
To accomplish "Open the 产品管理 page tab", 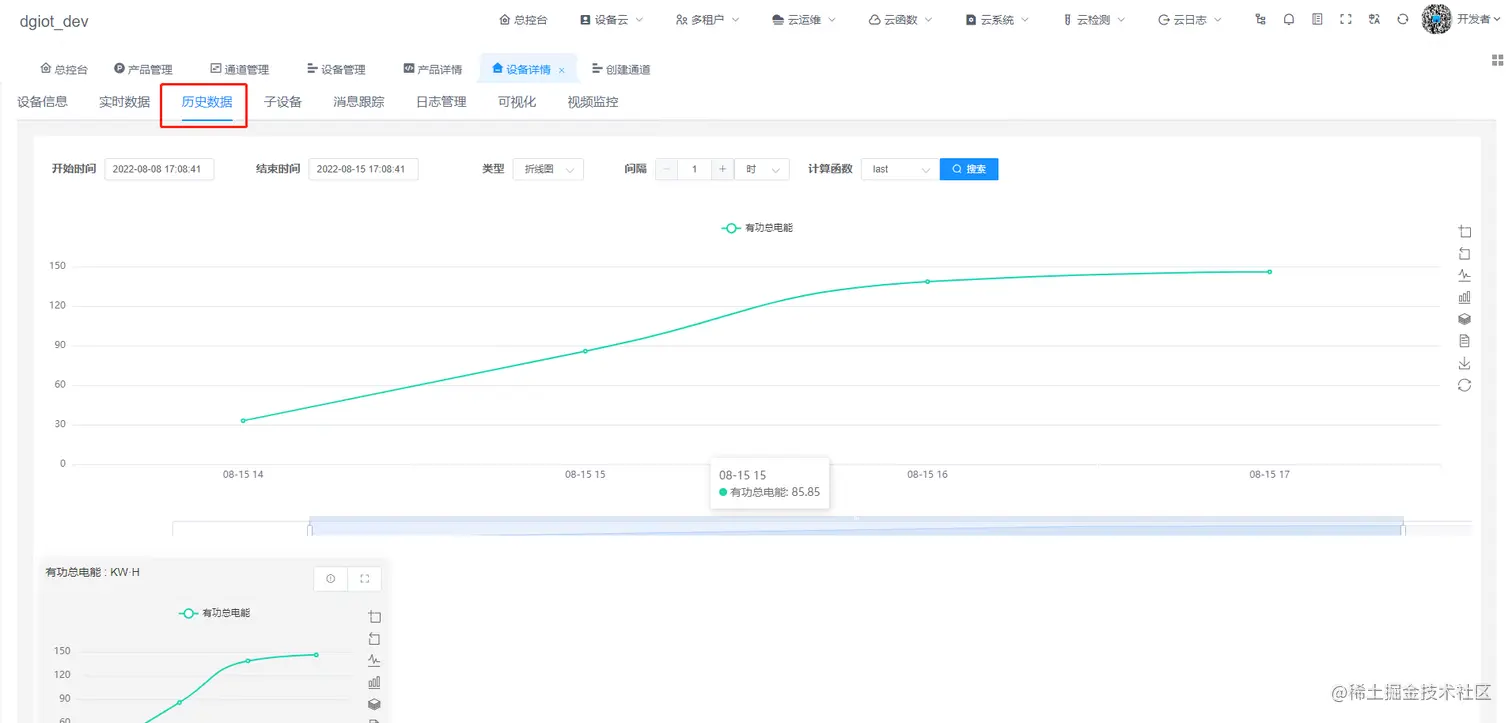I will pos(144,69).
